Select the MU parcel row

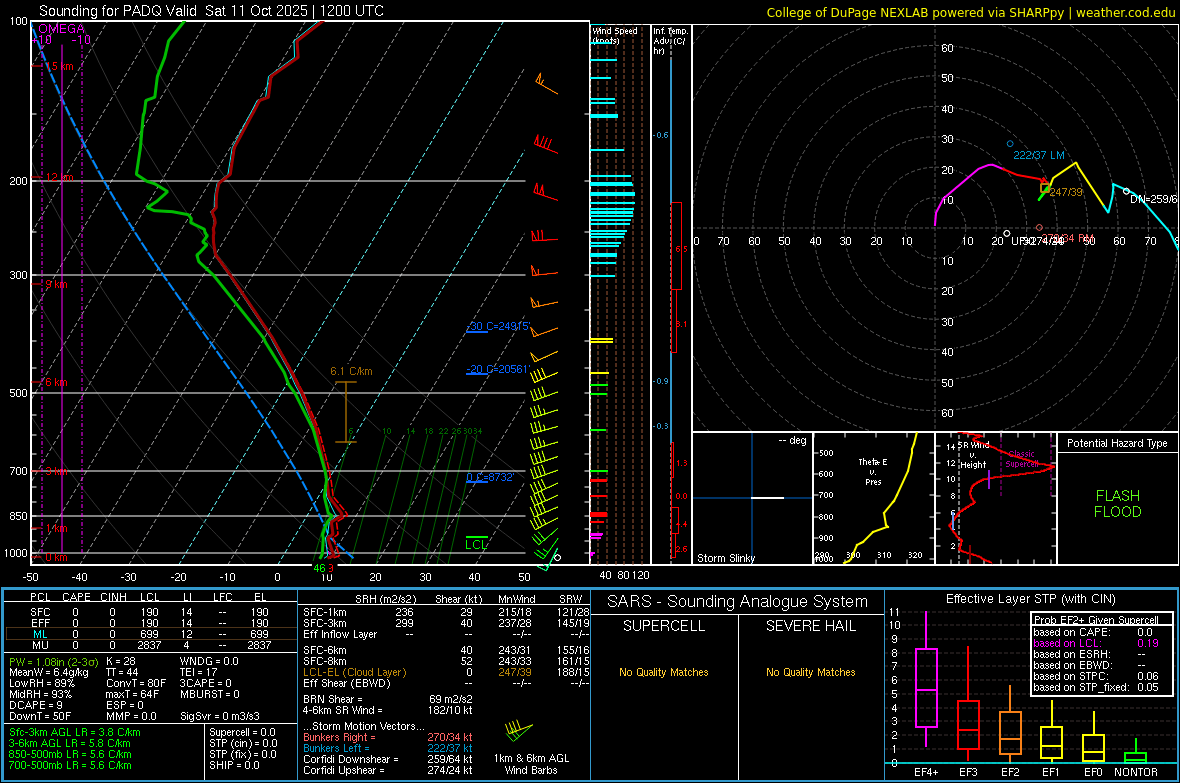point(151,645)
